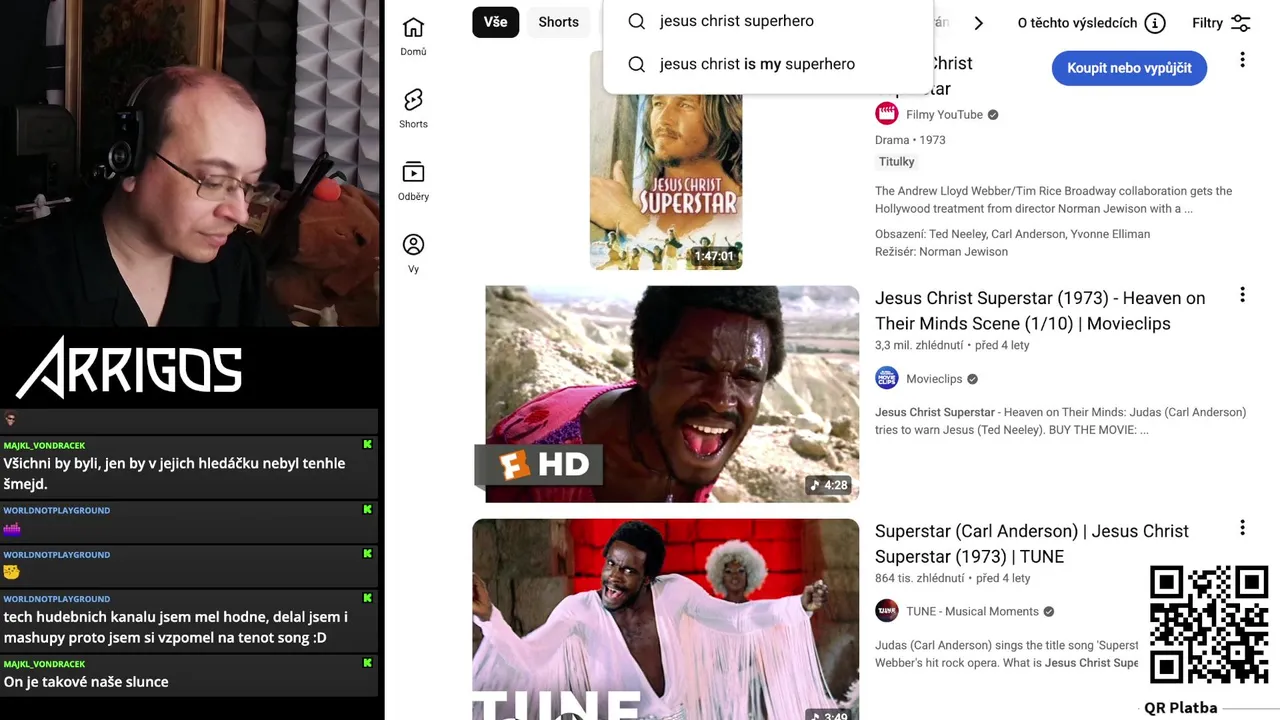The width and height of the screenshot is (1280, 720).
Task: Show more filter chips with right arrow
Action: pyautogui.click(x=979, y=23)
